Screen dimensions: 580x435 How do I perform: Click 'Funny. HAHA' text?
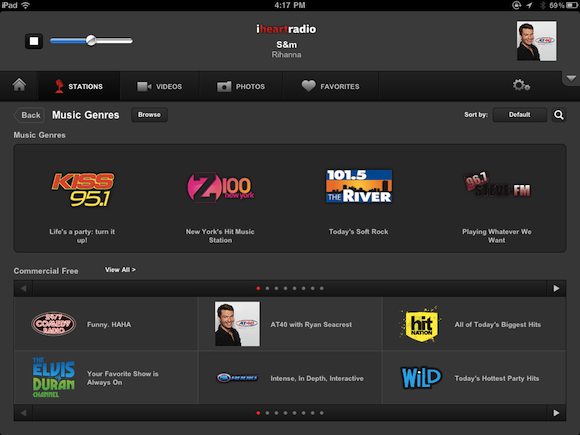pos(109,324)
